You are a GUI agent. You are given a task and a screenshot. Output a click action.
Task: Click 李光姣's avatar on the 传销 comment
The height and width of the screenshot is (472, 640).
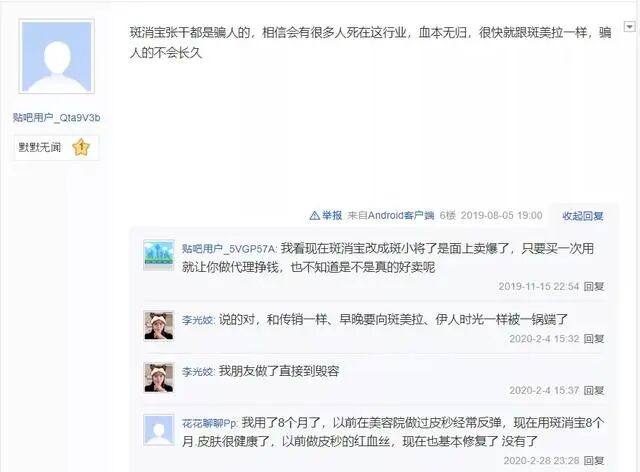click(159, 326)
